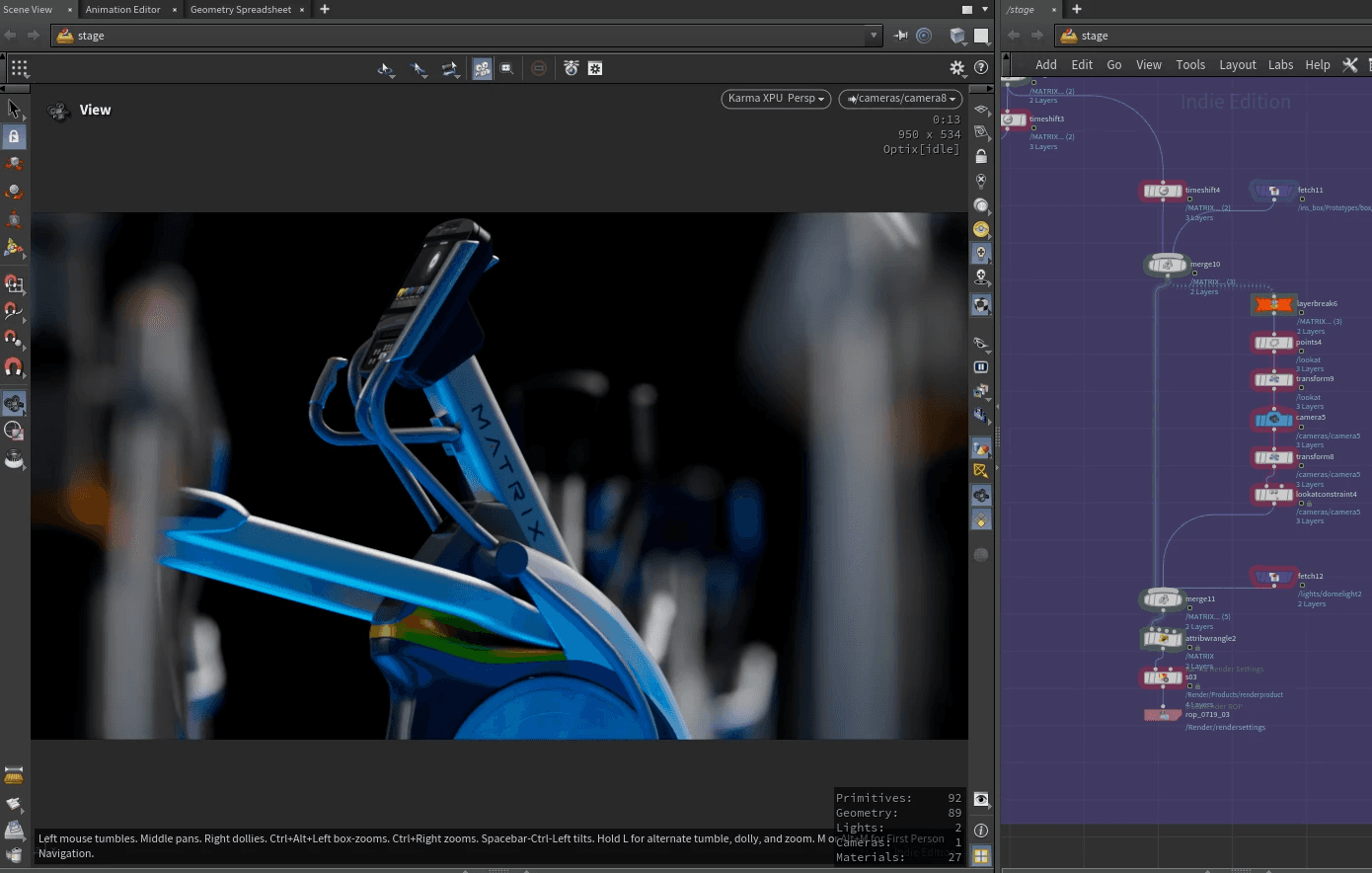Click the grid shelf-tools icon in the viewport toolbar
Screen dimensions: 1372x873
coord(20,68)
